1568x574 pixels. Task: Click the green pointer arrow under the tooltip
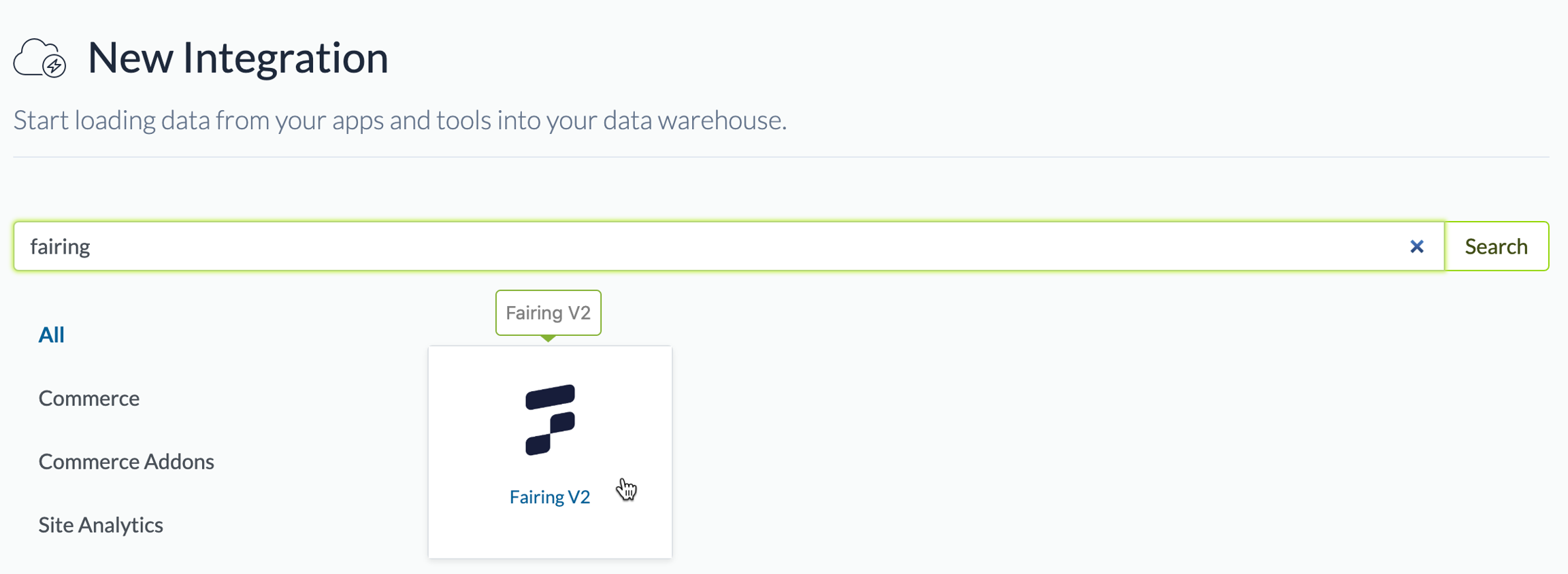pyautogui.click(x=548, y=338)
